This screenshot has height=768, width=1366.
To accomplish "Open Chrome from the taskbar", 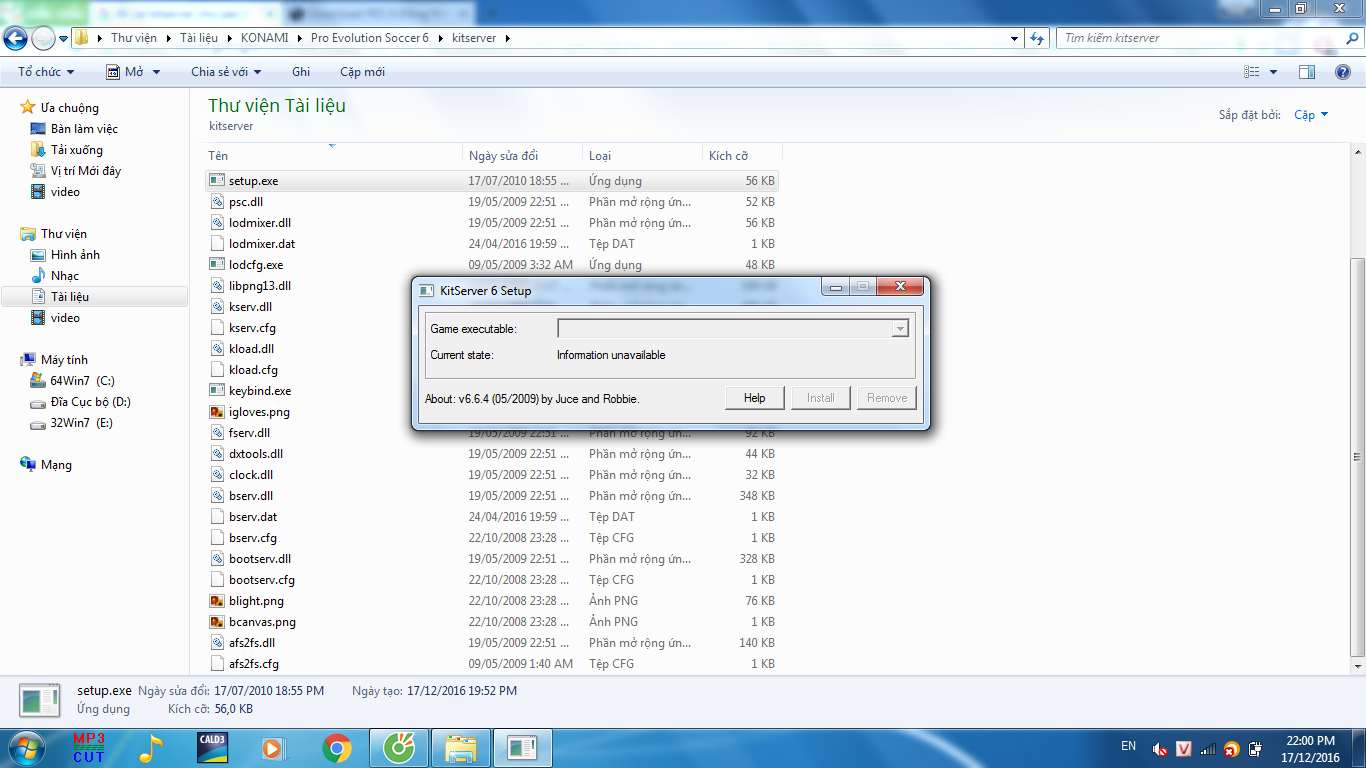I will click(337, 748).
